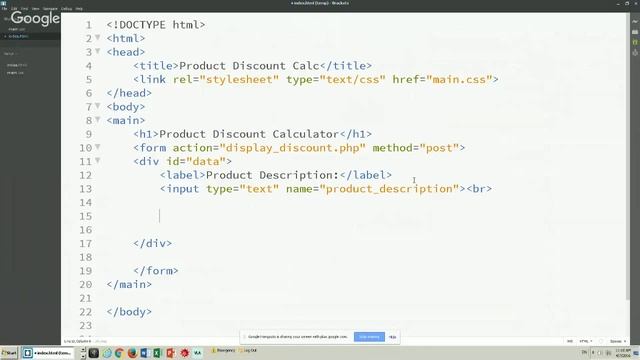
Task: Click the line and column status text
Action: [x=78, y=341]
